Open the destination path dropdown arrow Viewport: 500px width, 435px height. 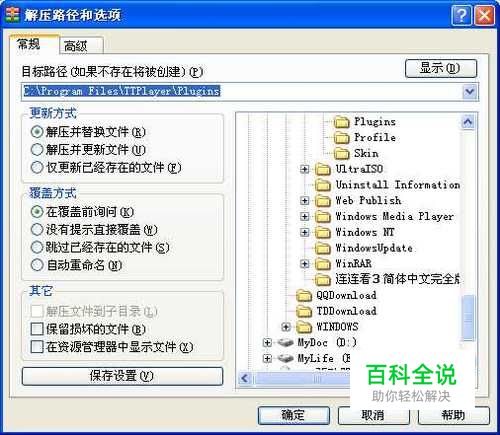[470, 91]
